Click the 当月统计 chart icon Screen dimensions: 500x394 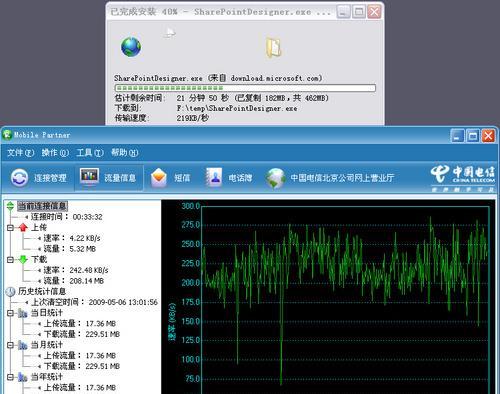click(23, 345)
